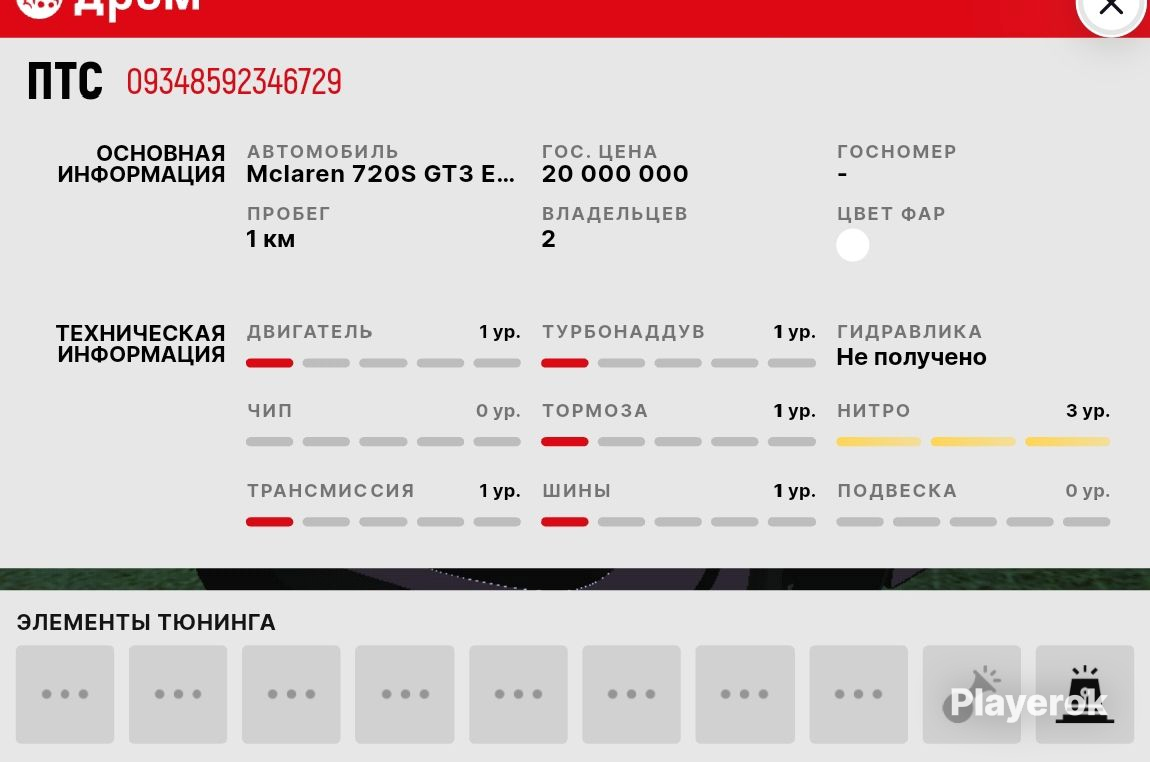1150x762 pixels.
Task: Open the third empty tuning slot
Action: click(x=291, y=694)
